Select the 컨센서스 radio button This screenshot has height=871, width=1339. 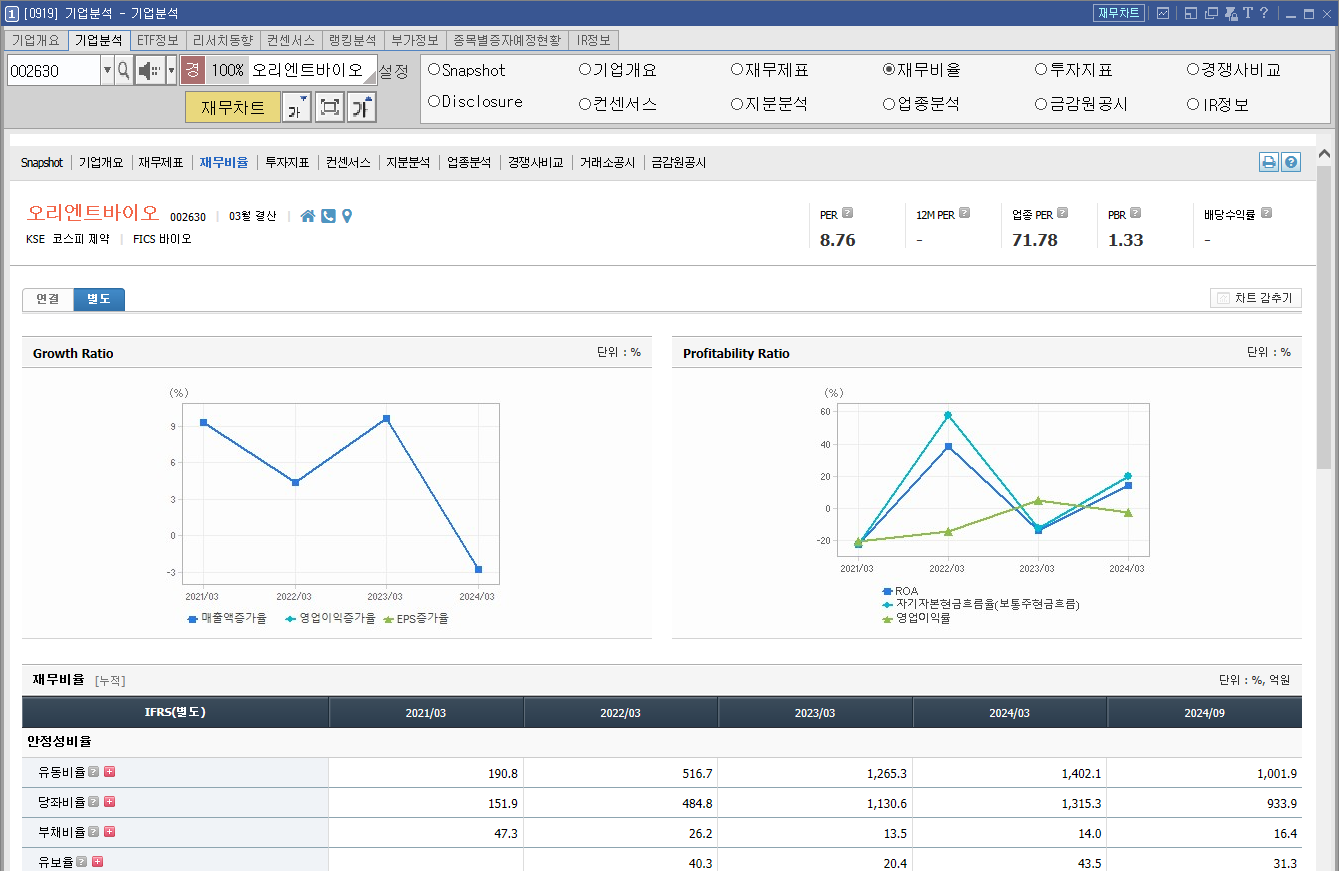point(585,104)
